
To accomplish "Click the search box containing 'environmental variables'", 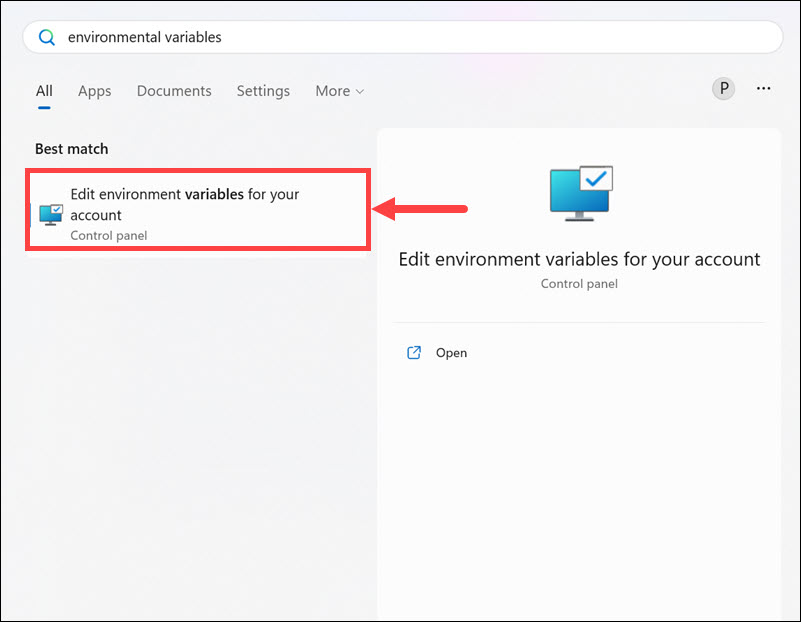I will 400,37.
